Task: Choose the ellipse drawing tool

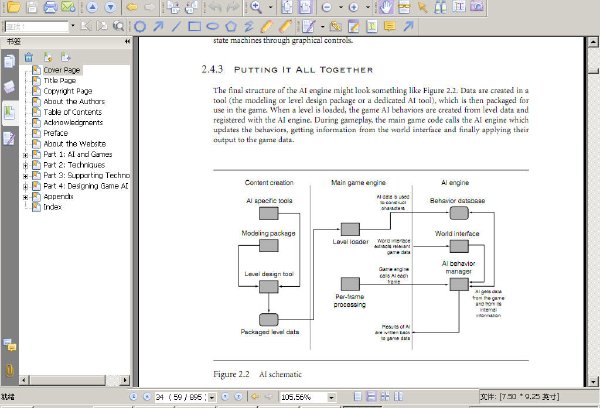Action: [213, 26]
